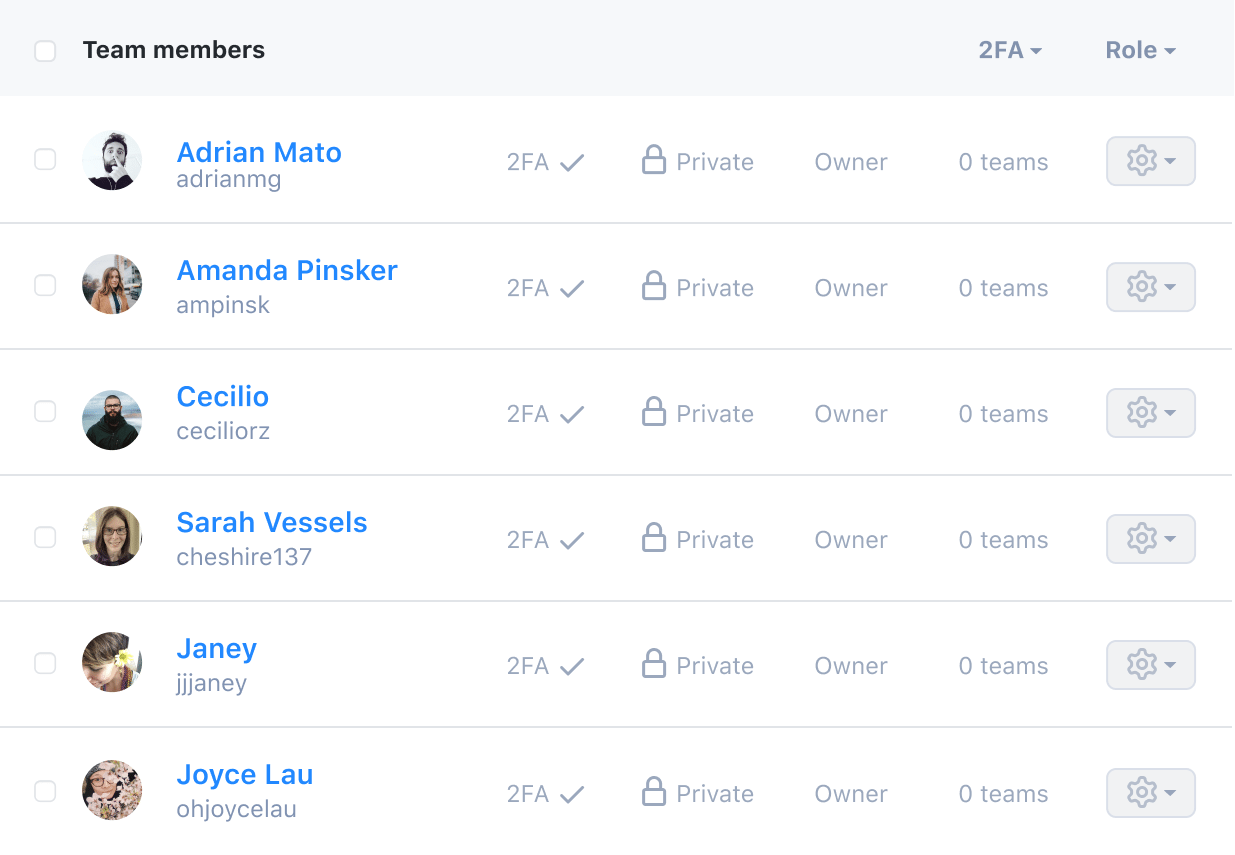
Task: Open gear settings menu for Adrian Mato
Action: 1150,161
